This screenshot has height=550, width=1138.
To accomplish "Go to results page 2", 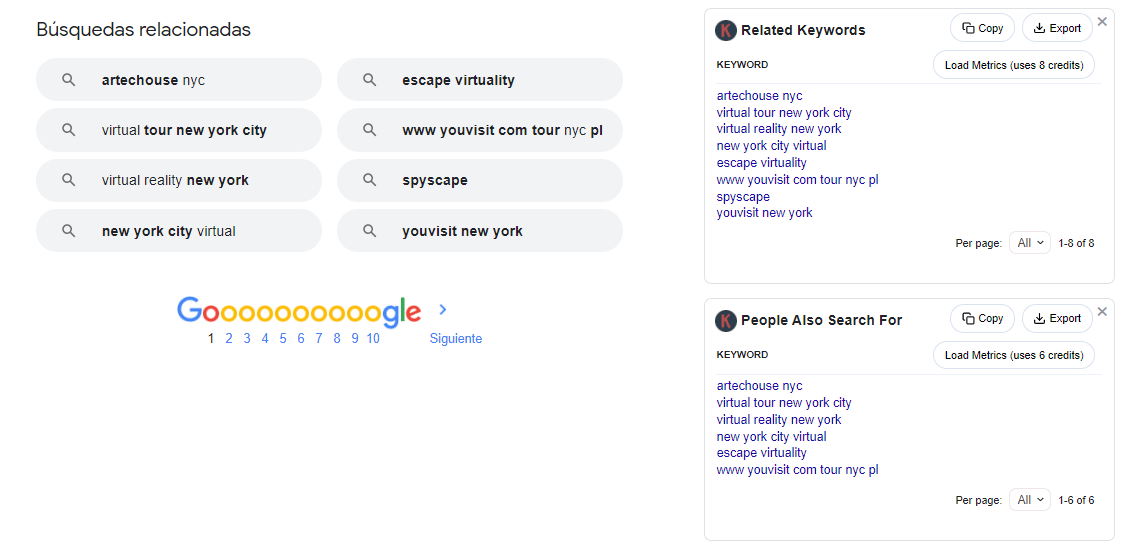I will click(229, 339).
